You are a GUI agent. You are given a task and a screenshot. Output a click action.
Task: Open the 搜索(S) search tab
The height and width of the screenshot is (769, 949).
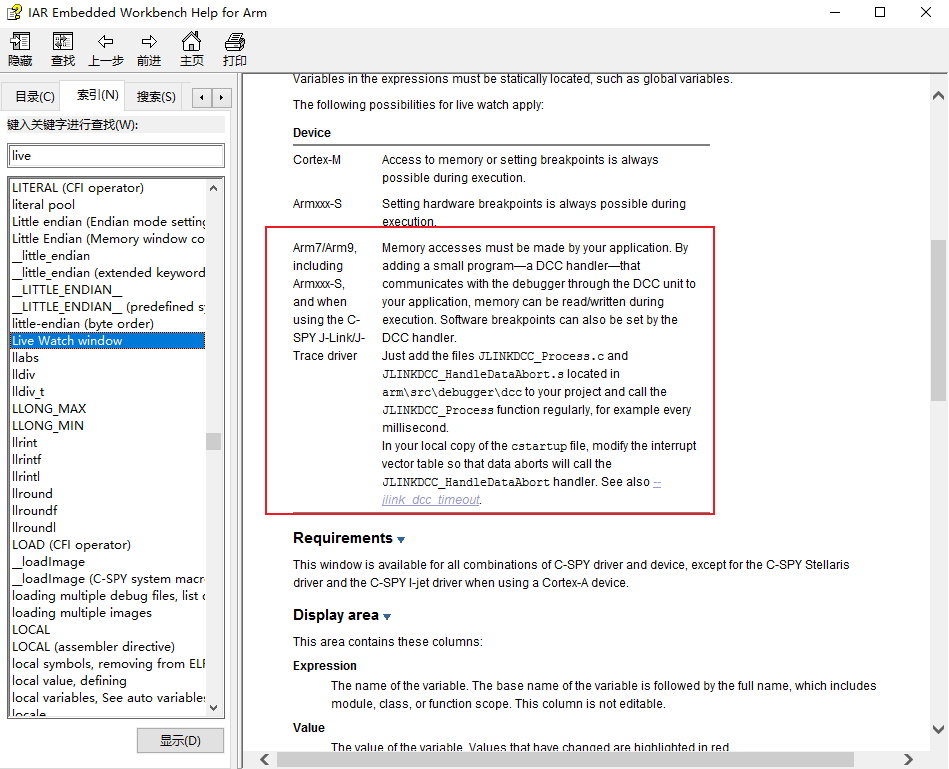(x=156, y=97)
